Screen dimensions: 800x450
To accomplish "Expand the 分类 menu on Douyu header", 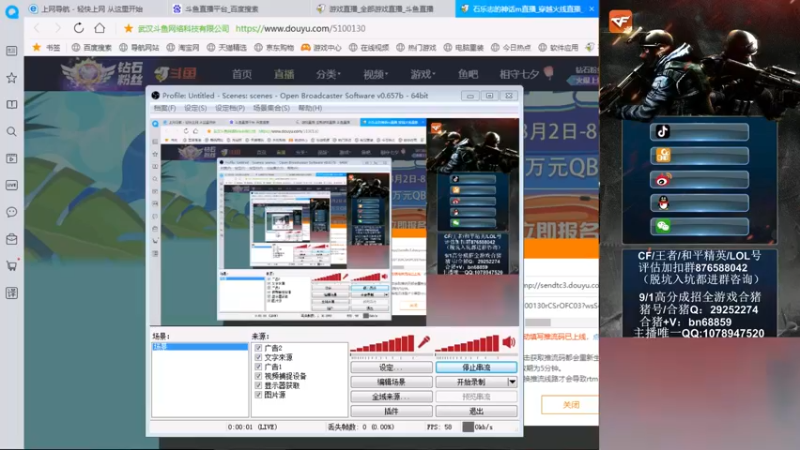I will pos(328,74).
